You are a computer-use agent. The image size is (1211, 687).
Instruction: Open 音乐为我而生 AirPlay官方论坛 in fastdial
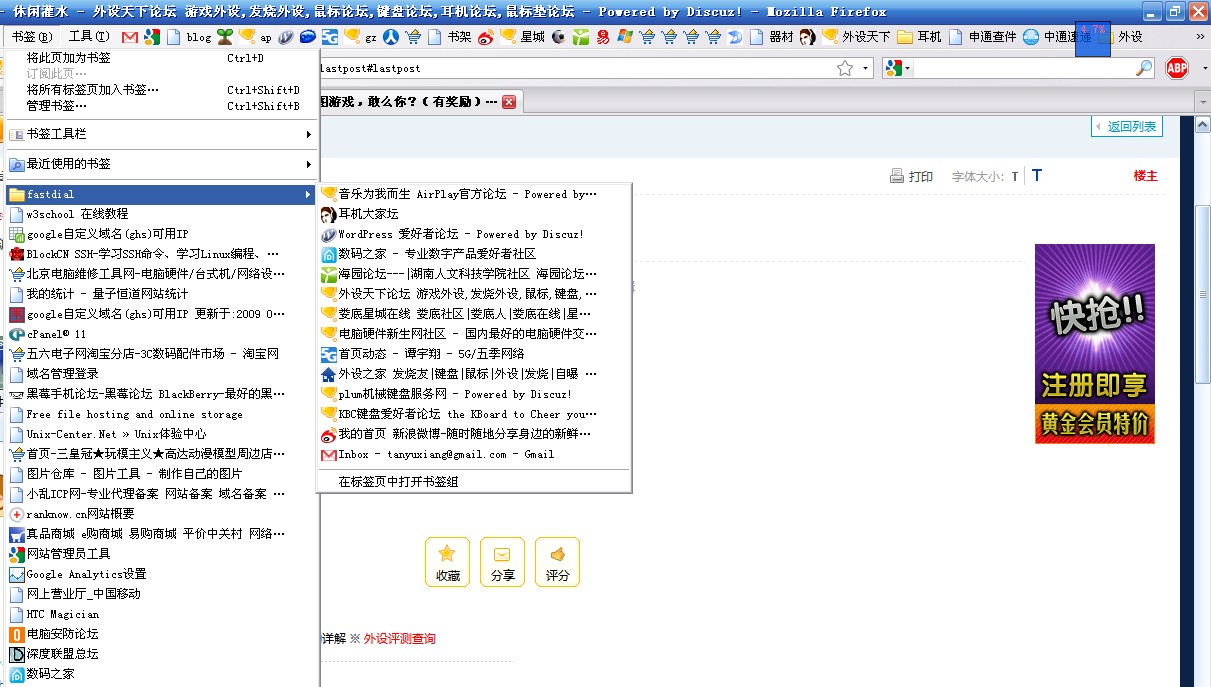click(x=475, y=194)
